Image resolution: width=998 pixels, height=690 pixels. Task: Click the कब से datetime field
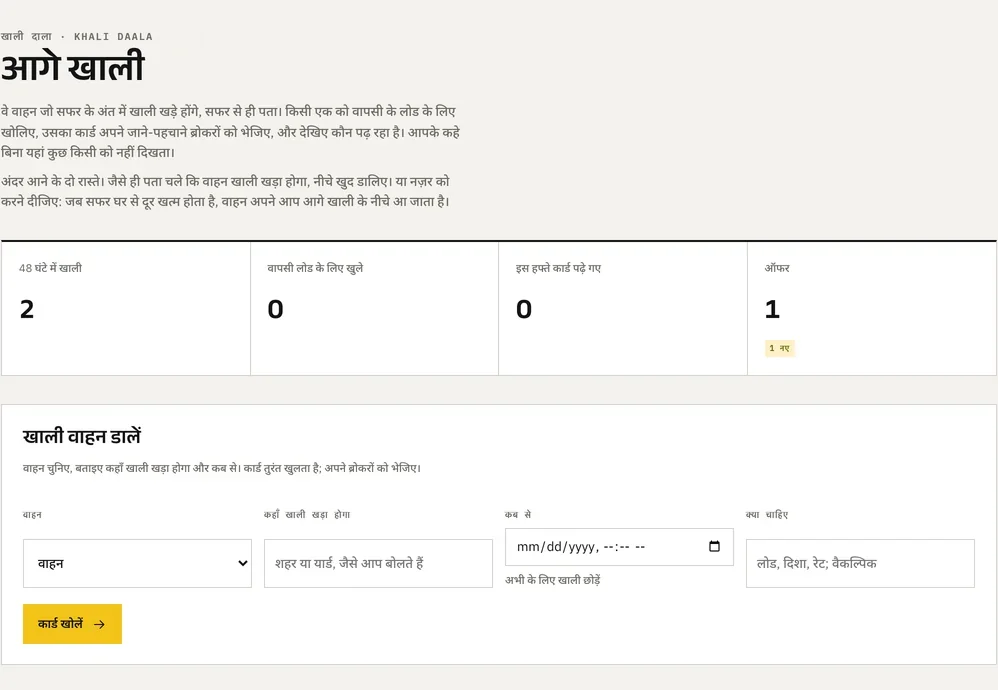pos(619,547)
